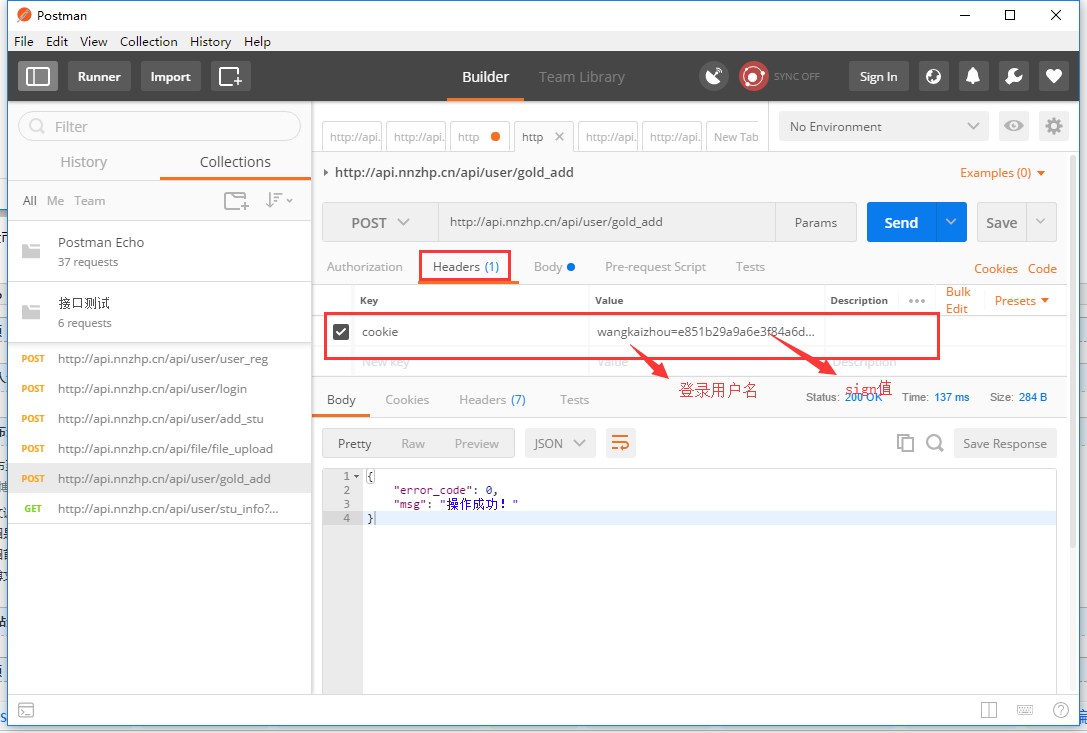Open the History menu
This screenshot has height=733, width=1087.
pyautogui.click(x=210, y=42)
